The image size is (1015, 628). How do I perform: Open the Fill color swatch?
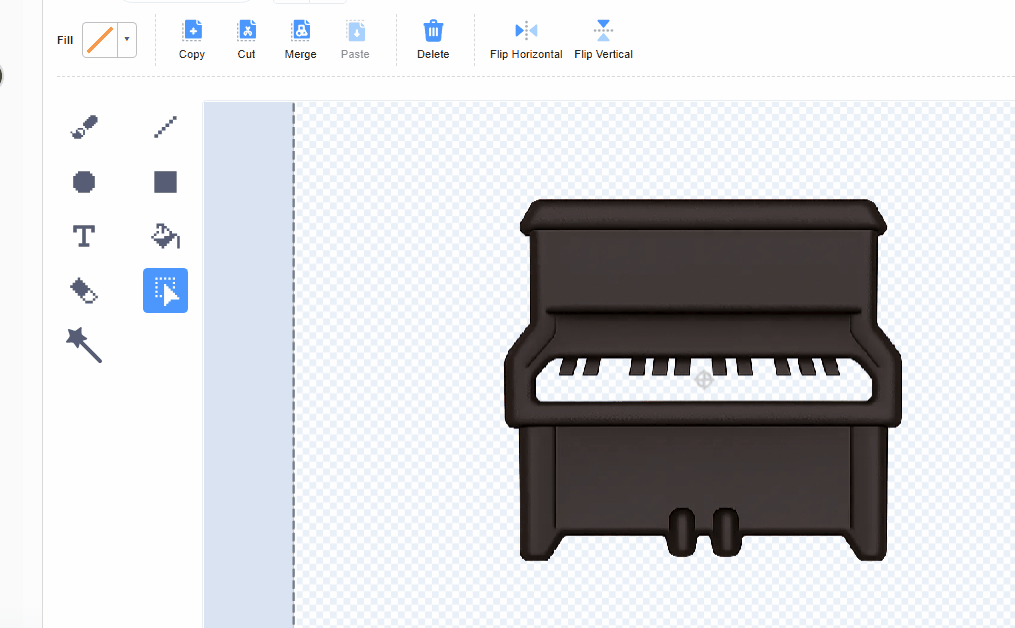pyautogui.click(x=99, y=40)
